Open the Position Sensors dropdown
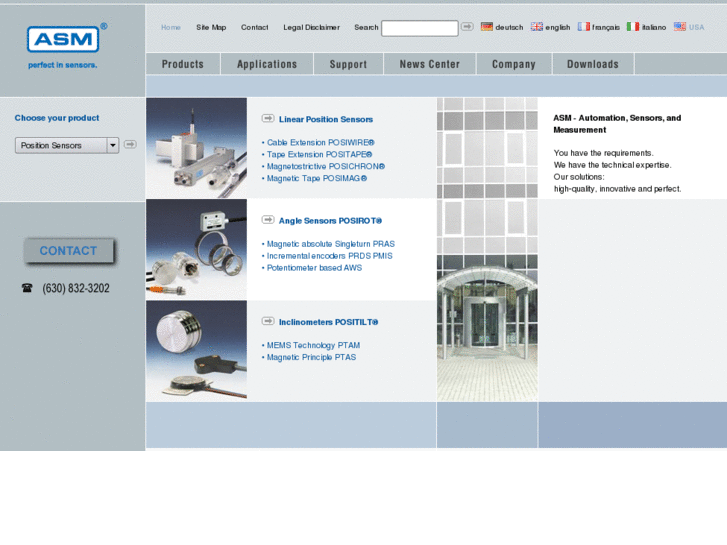Viewport: 727px width, 545px height. coord(67,145)
